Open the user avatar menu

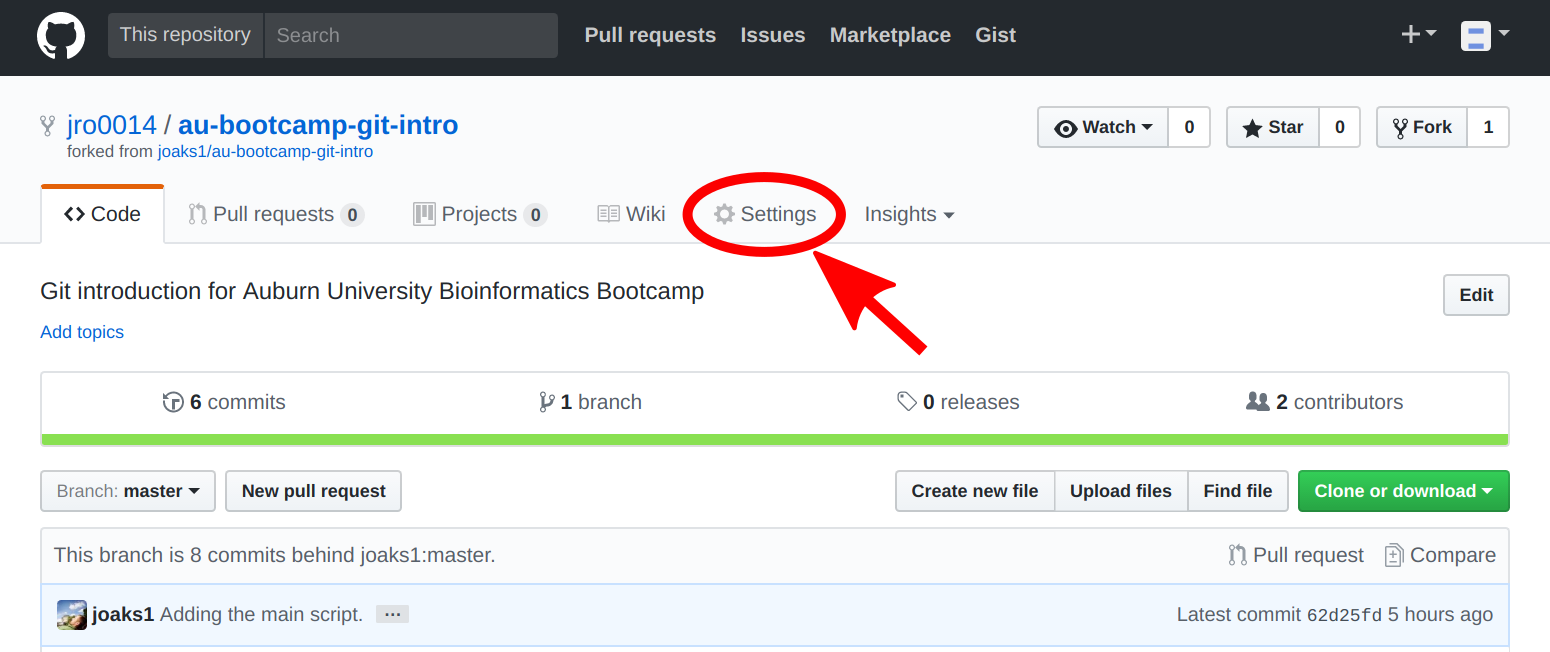tap(1485, 36)
